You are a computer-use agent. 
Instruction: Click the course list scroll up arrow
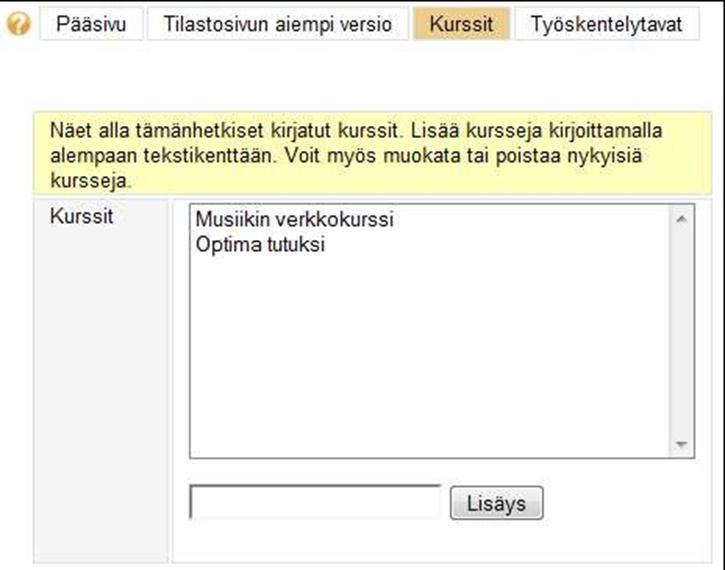[681, 219]
